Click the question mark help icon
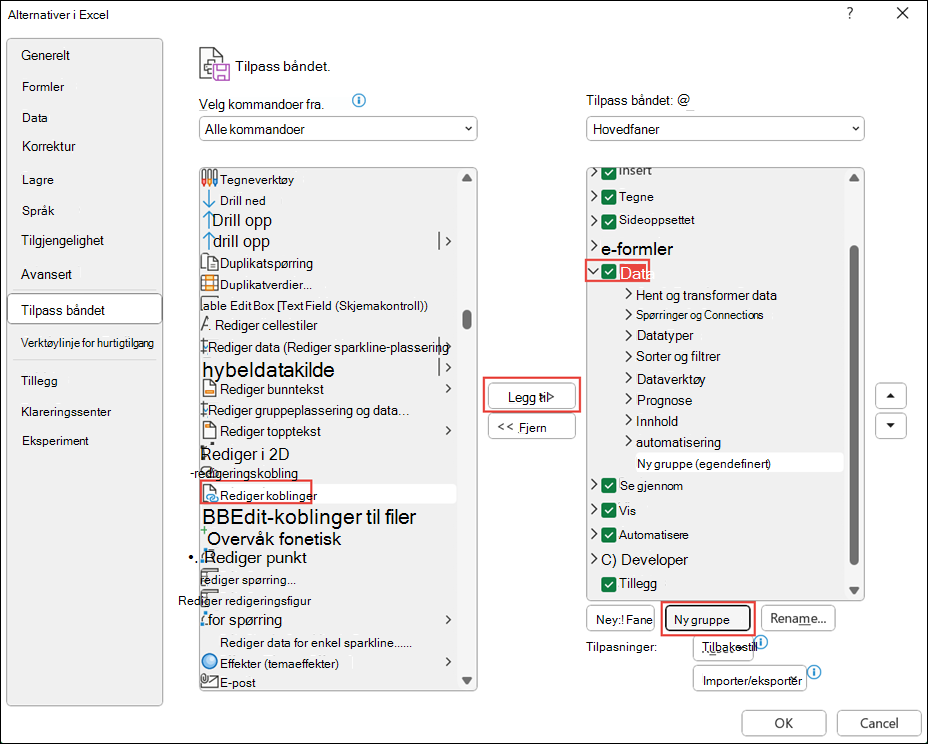Image resolution: width=928 pixels, height=744 pixels. pyautogui.click(x=850, y=14)
